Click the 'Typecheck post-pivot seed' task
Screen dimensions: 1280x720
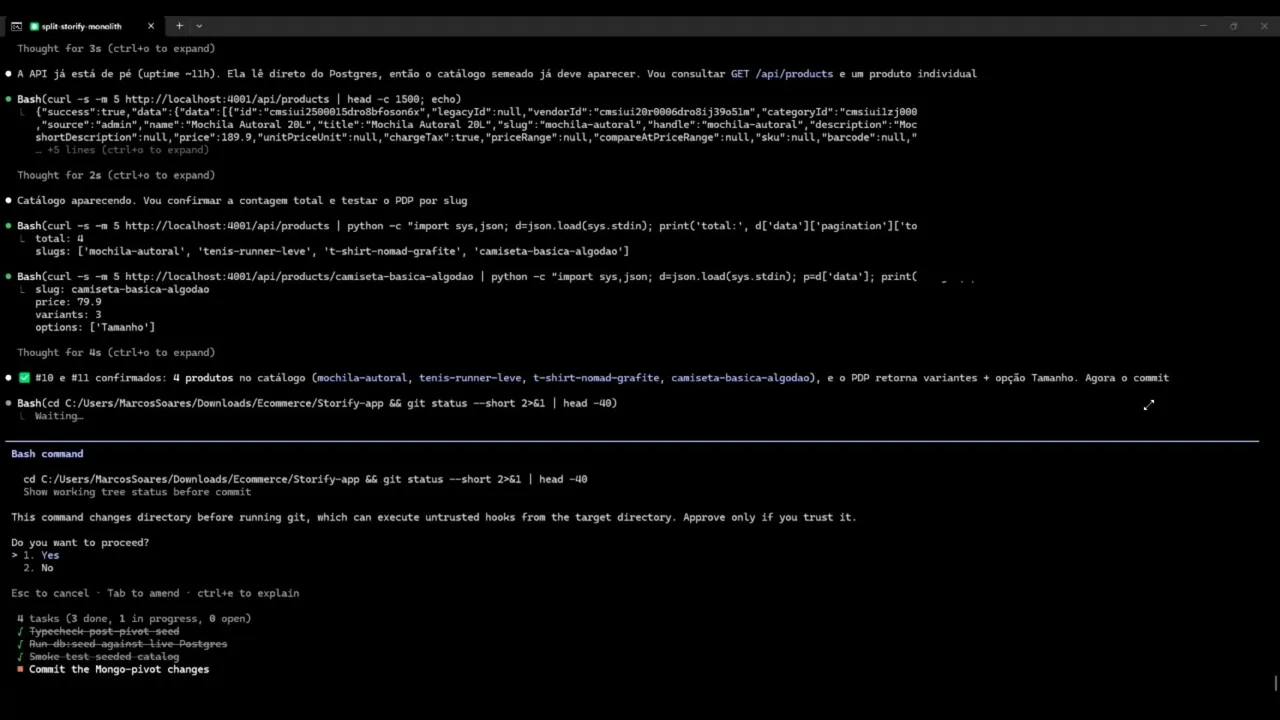[104, 631]
